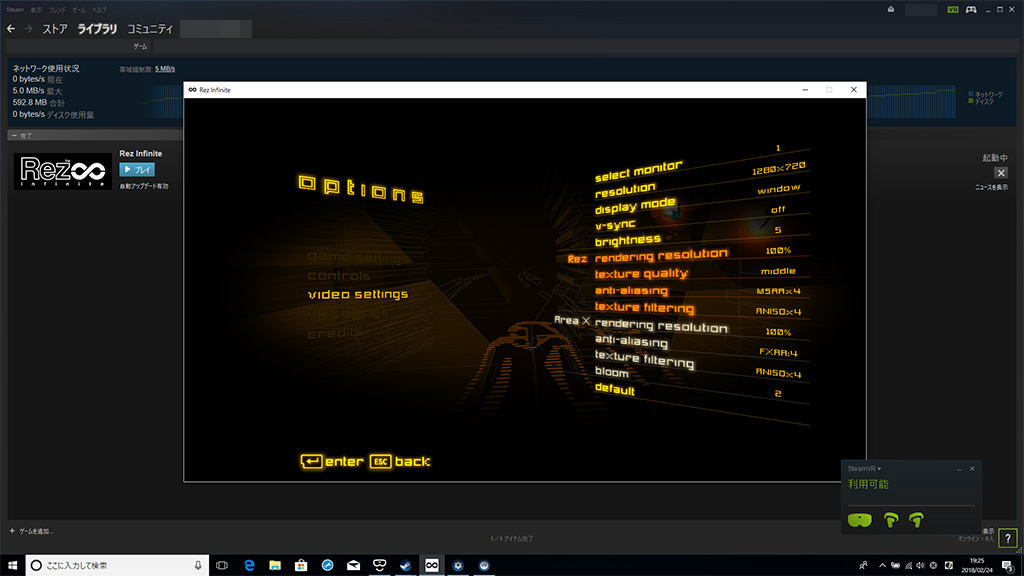This screenshot has height=576, width=1024.
Task: Click the green VR mode icon
Action: click(953, 10)
